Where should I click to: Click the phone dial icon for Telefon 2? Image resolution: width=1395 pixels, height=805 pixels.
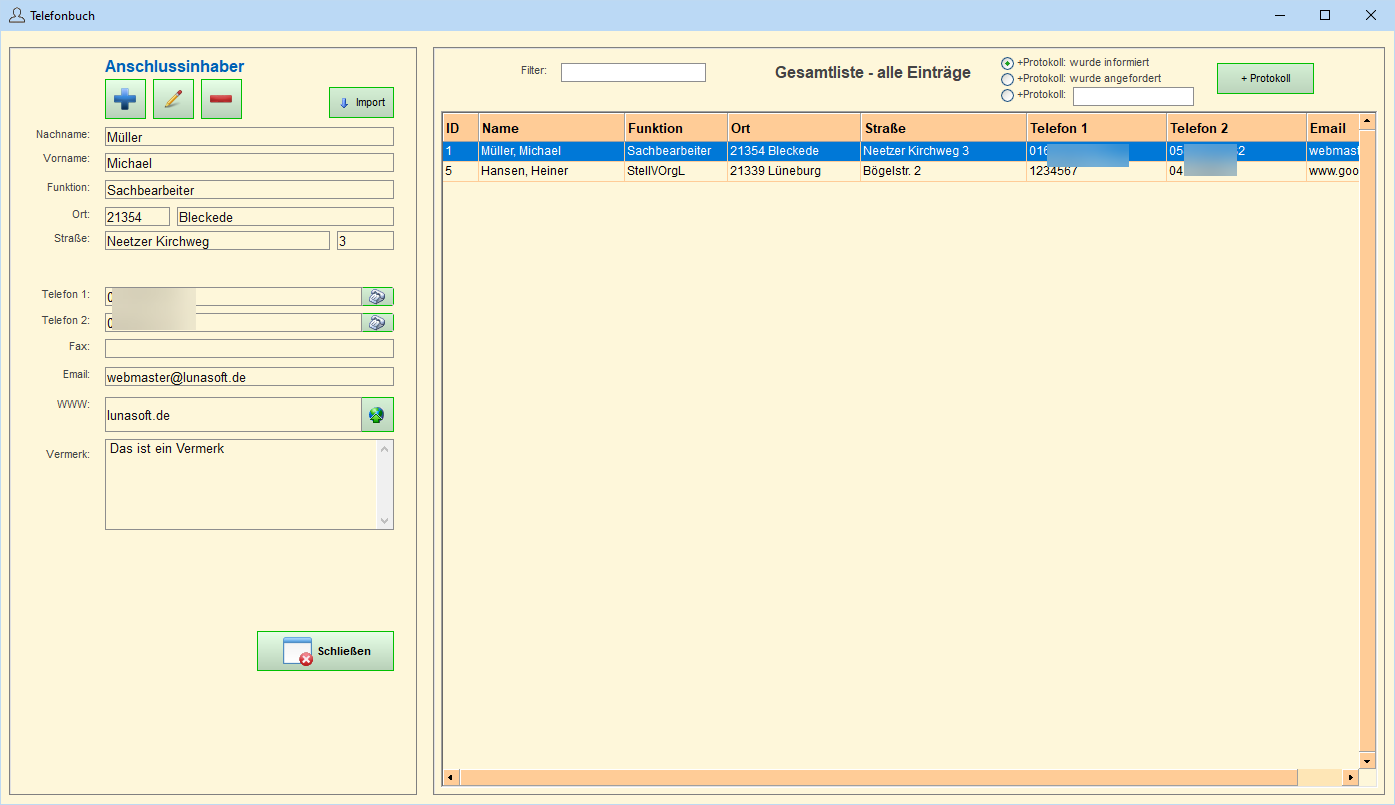[377, 323]
